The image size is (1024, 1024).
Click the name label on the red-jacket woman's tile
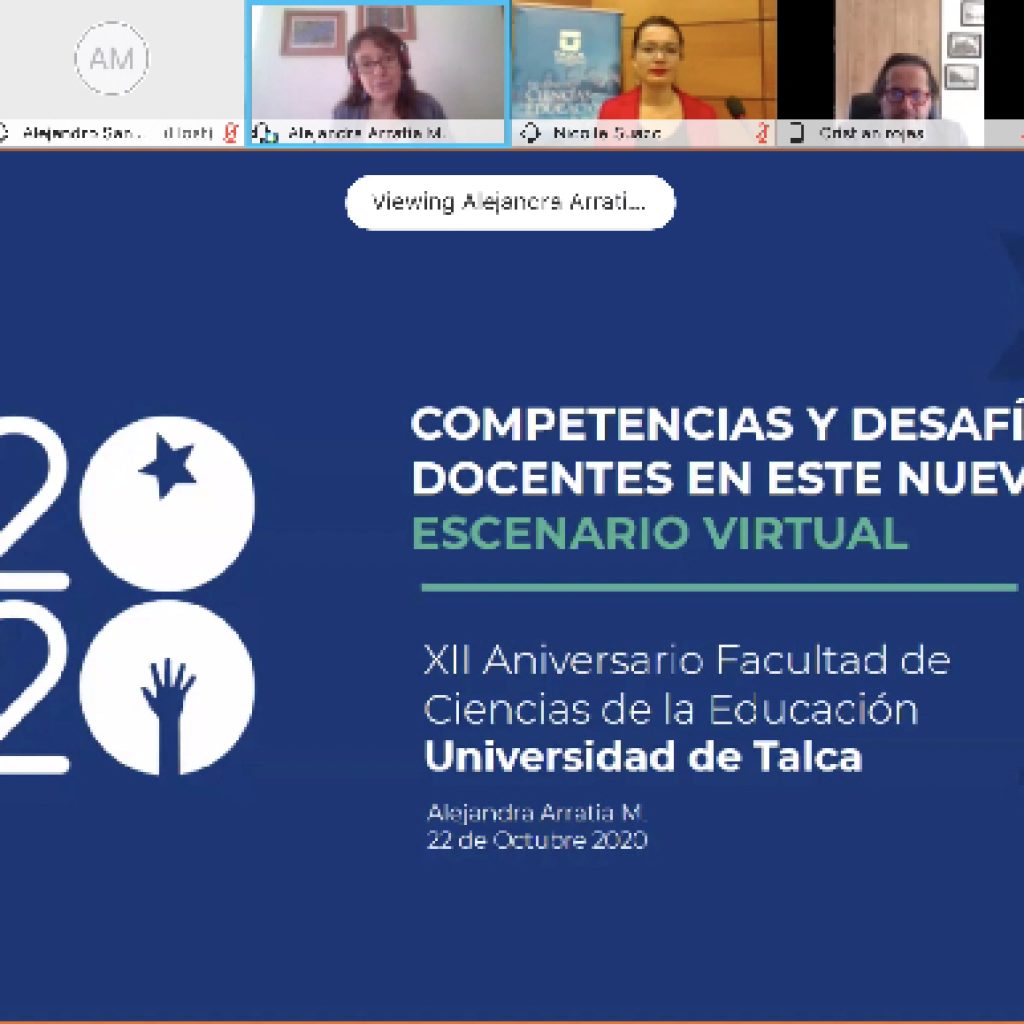coord(607,133)
